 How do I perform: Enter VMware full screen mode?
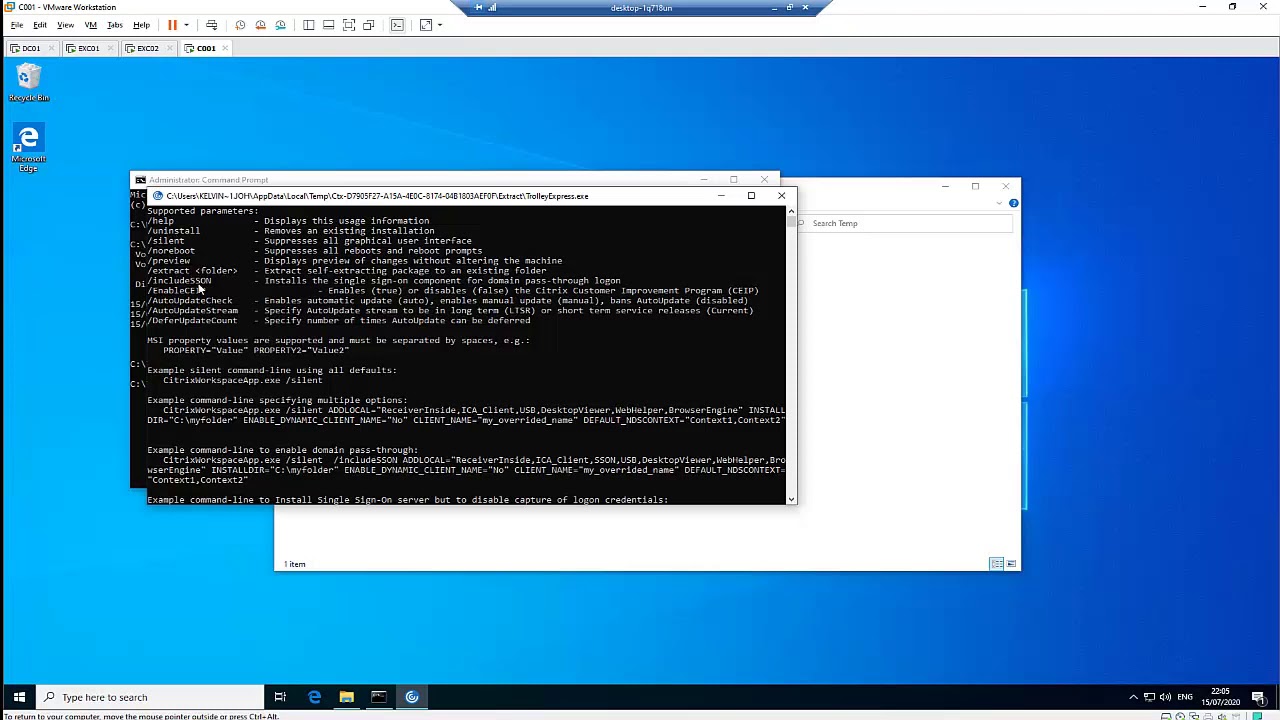(349, 25)
